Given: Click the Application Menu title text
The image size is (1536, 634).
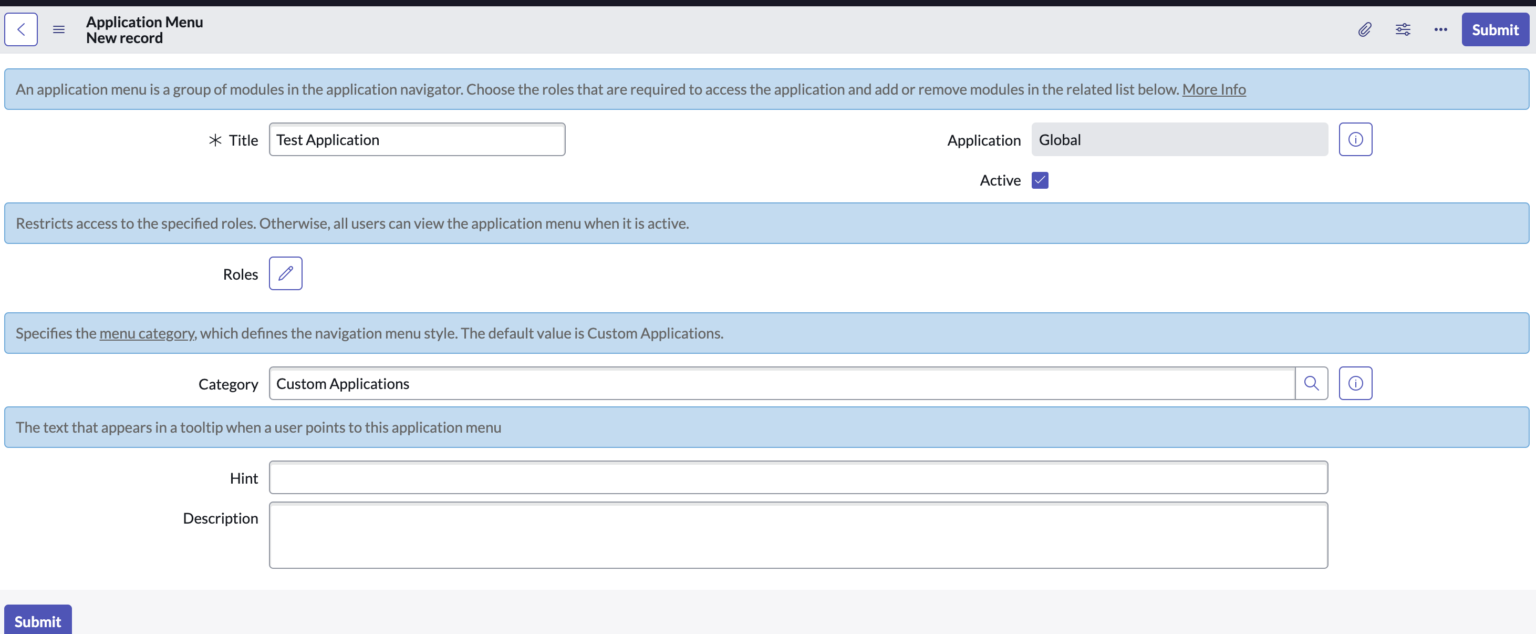Looking at the screenshot, I should tap(144, 21).
